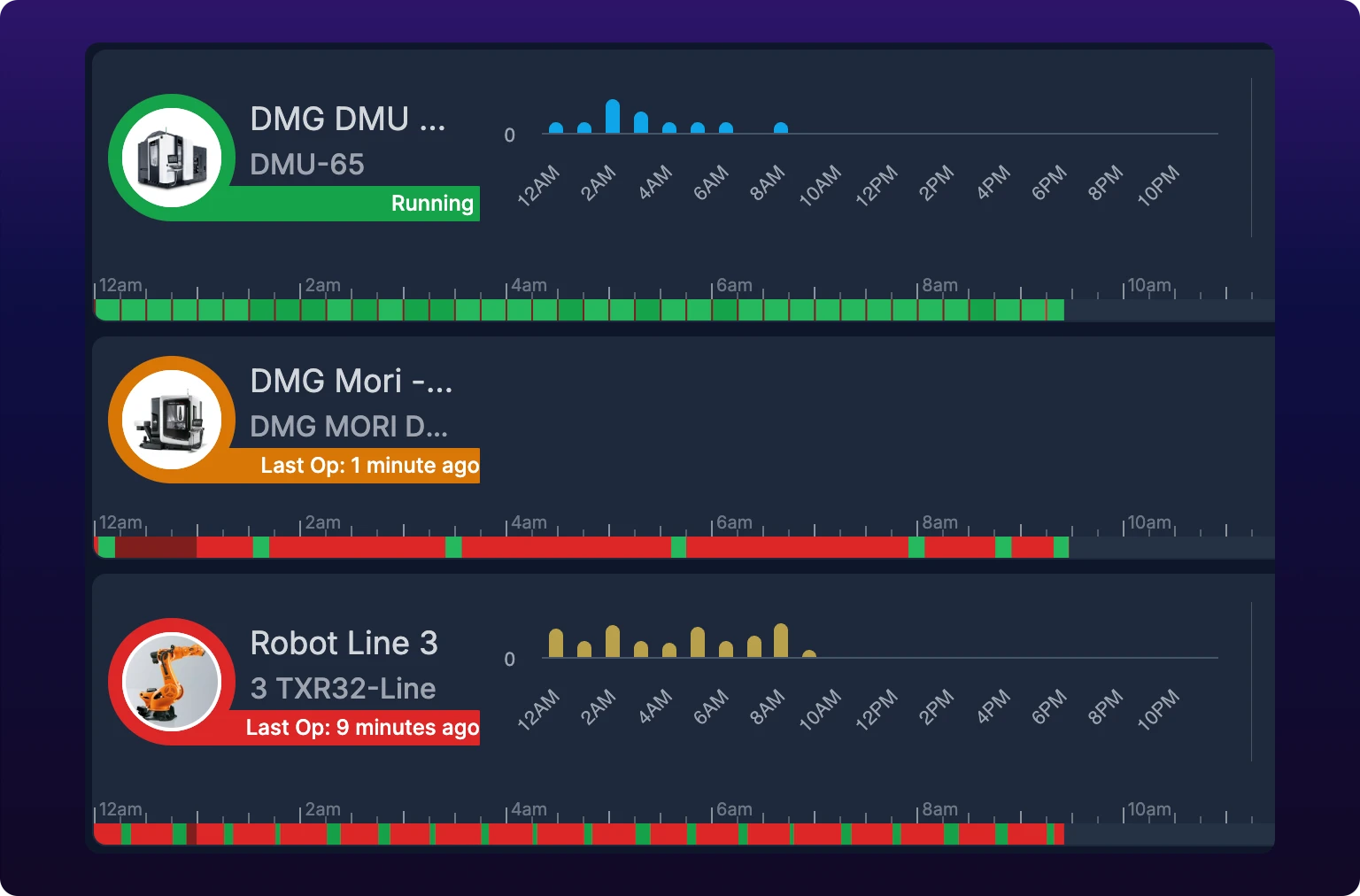The height and width of the screenshot is (896, 1360).
Task: Click the orange 'Last Op: 1 minute ago' badge
Action: [369, 466]
